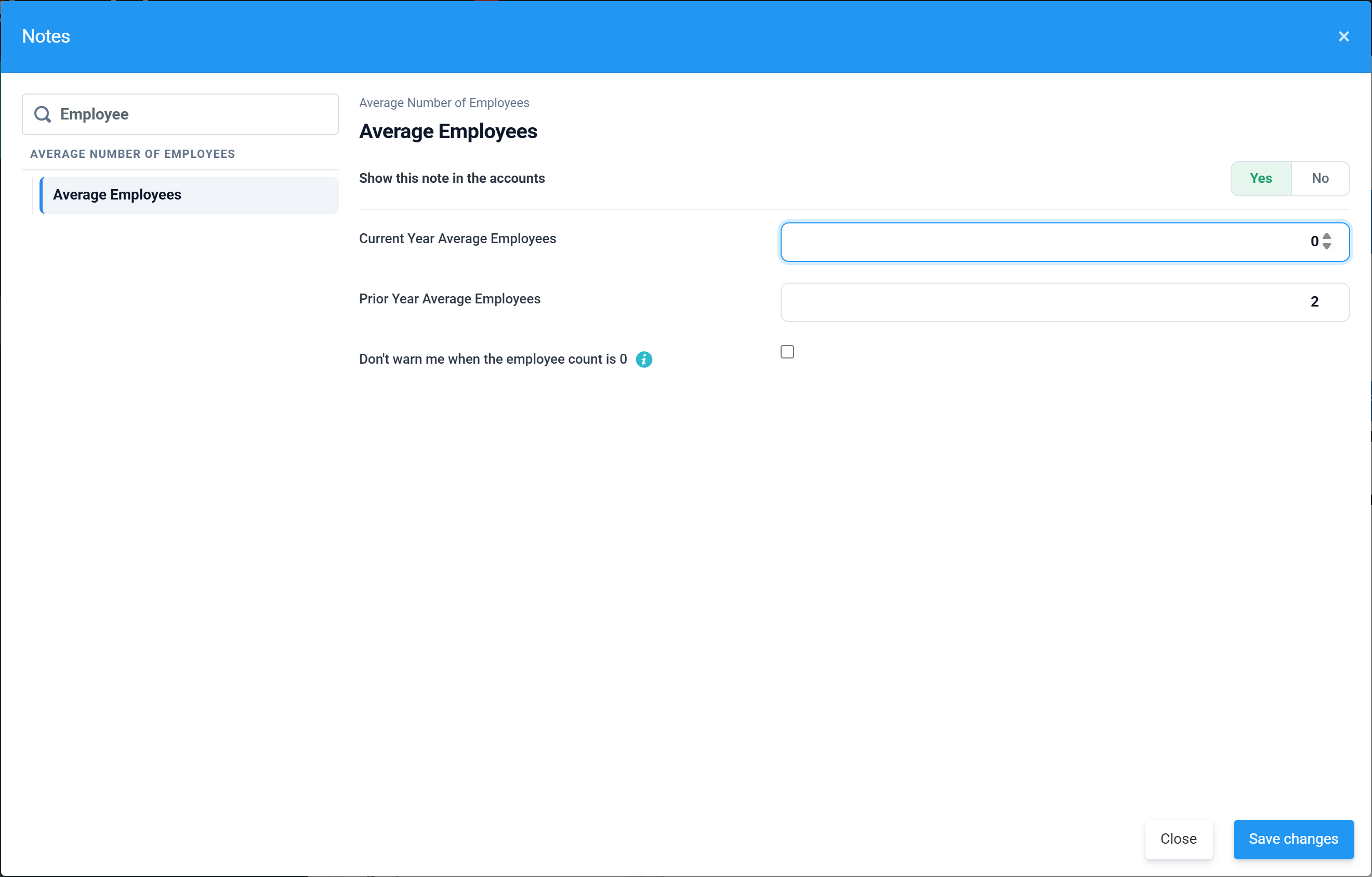
Task: Click the Prior Year Average Employees label
Action: [450, 299]
